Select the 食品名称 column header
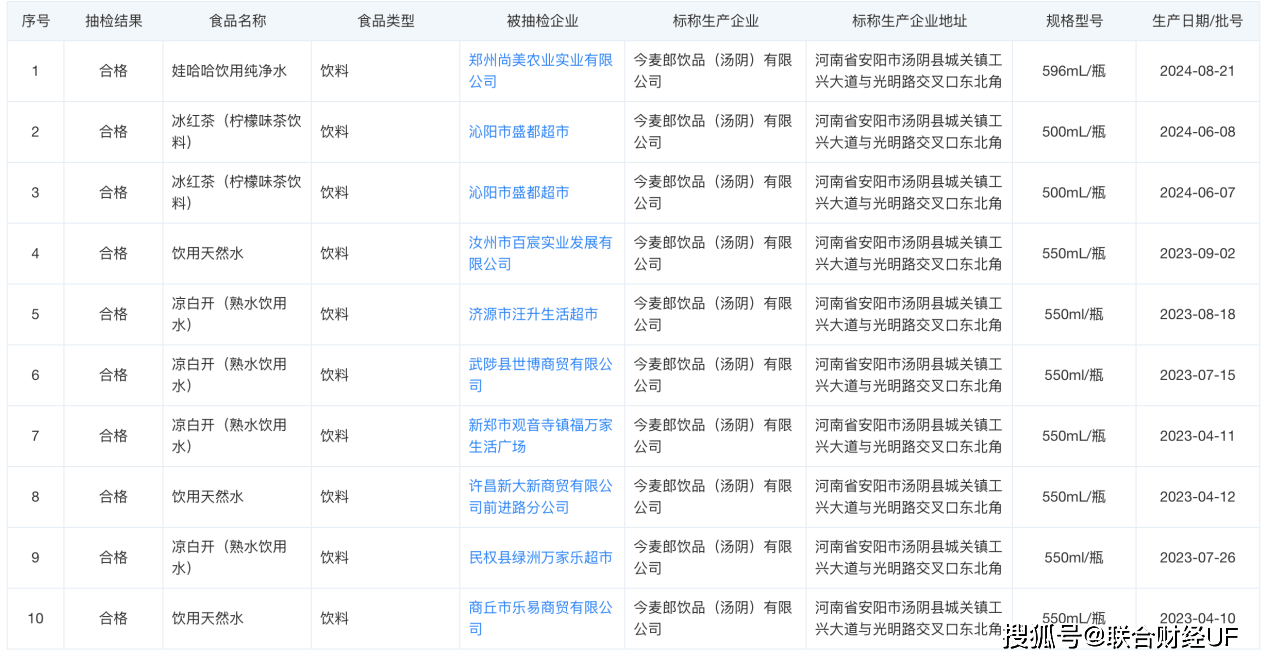The width and height of the screenshot is (1267, 664). pyautogui.click(x=237, y=21)
